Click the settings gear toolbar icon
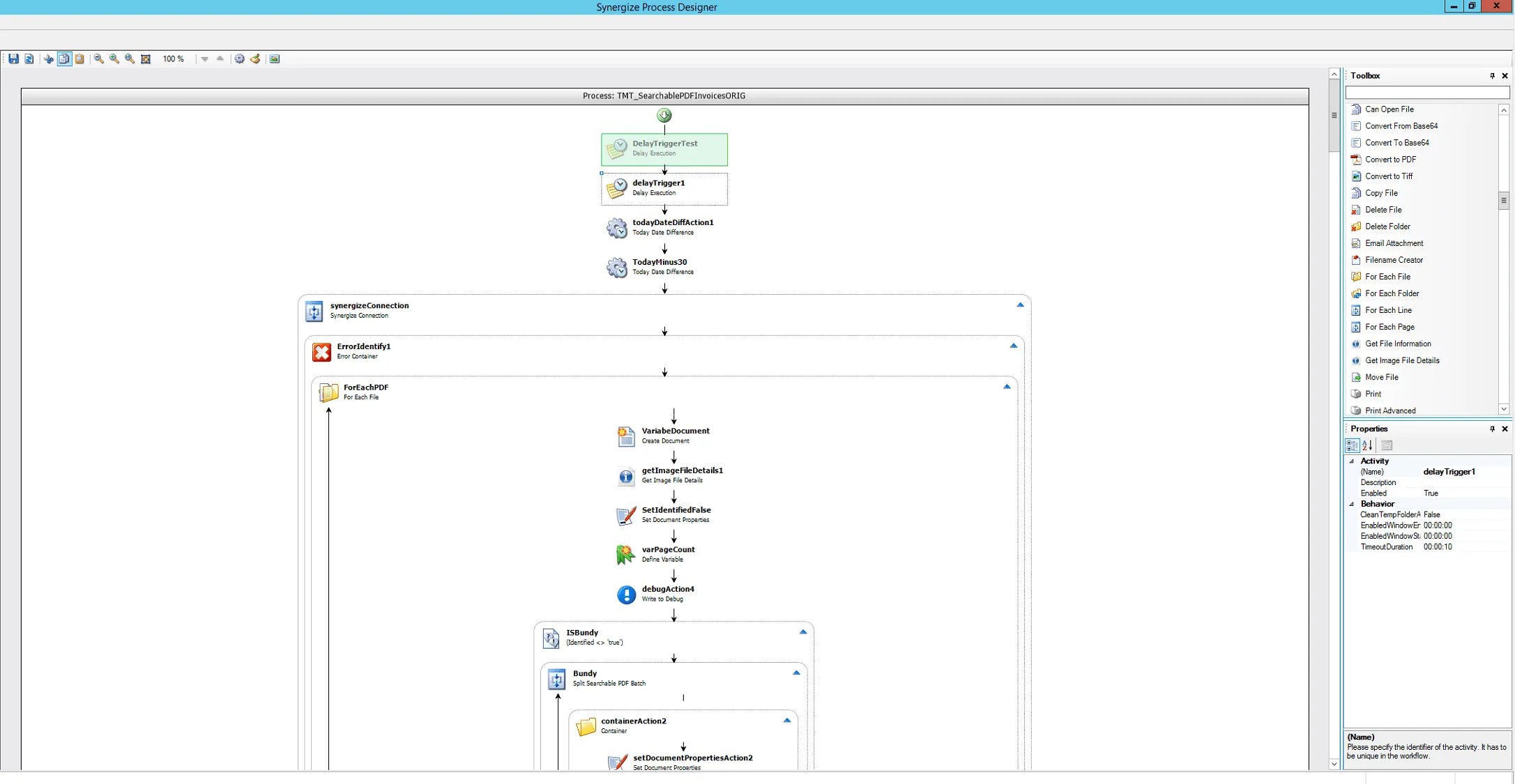Image resolution: width=1515 pixels, height=784 pixels. [239, 59]
